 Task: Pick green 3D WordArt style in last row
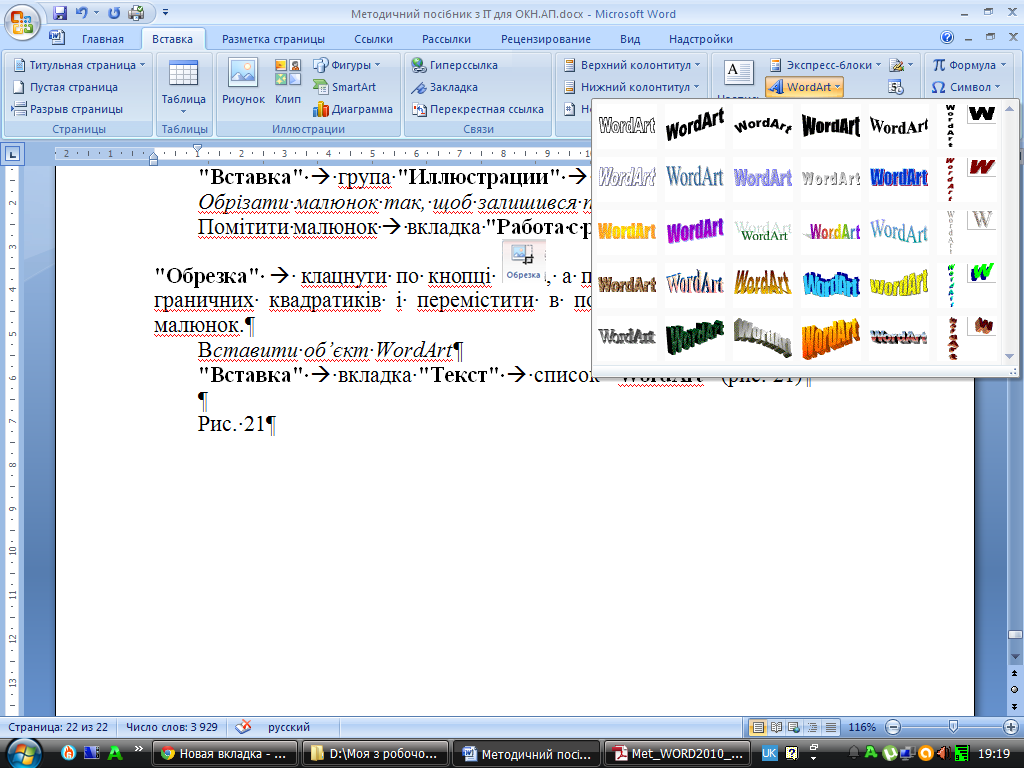[x=695, y=337]
